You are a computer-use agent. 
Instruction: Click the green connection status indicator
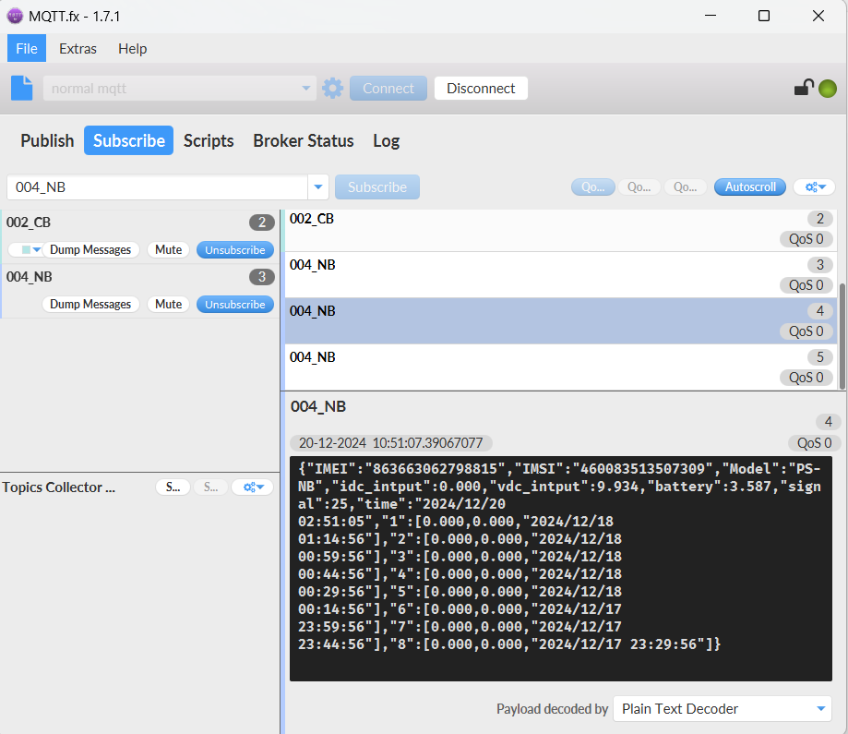827,88
